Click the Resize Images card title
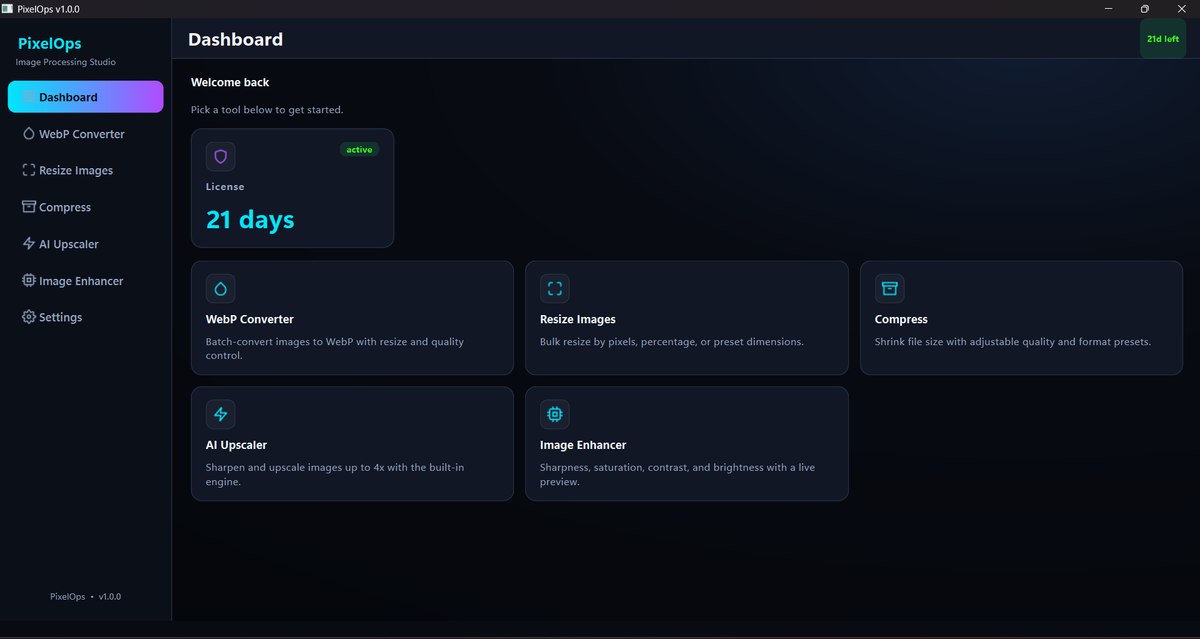 pos(578,320)
